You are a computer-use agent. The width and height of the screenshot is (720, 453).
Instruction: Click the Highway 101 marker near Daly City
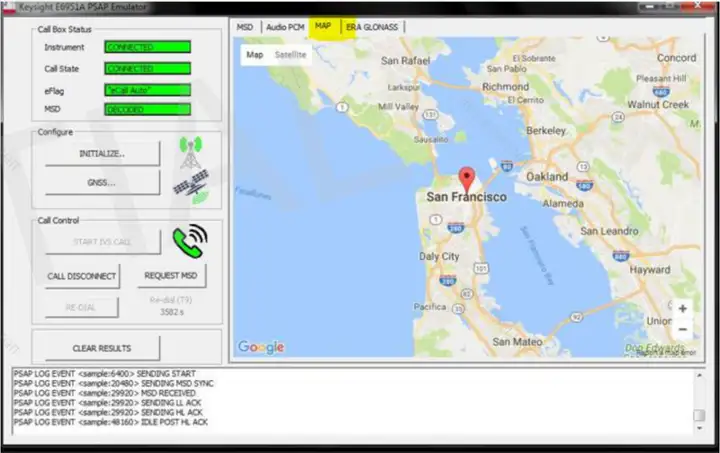481,268
